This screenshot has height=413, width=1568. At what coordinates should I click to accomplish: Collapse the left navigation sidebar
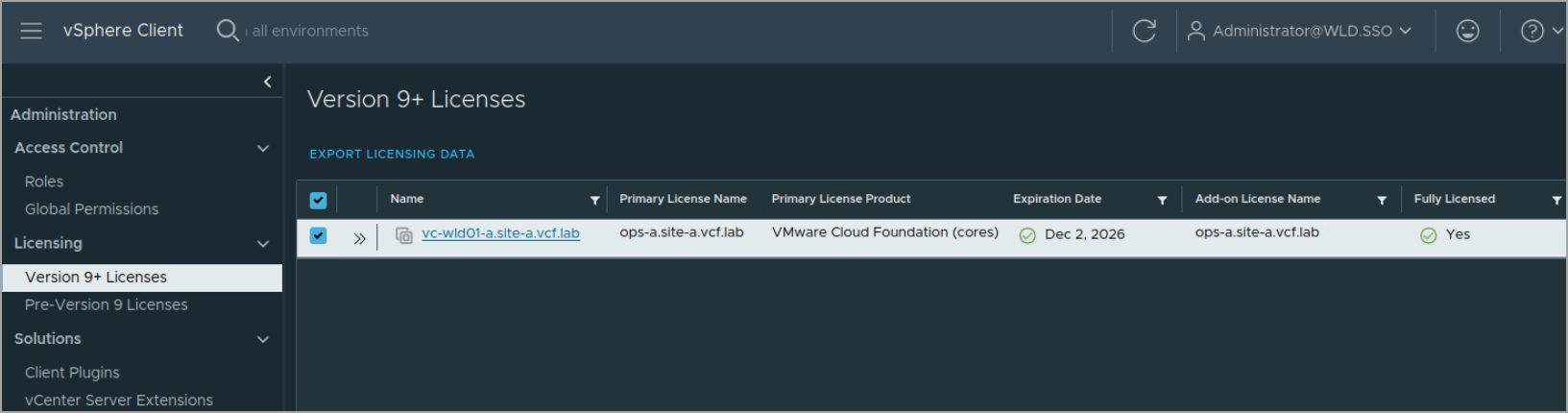click(x=267, y=82)
